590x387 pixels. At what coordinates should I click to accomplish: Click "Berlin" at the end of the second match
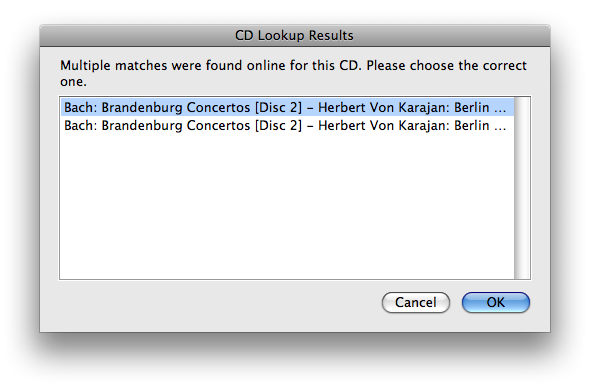tap(471, 126)
